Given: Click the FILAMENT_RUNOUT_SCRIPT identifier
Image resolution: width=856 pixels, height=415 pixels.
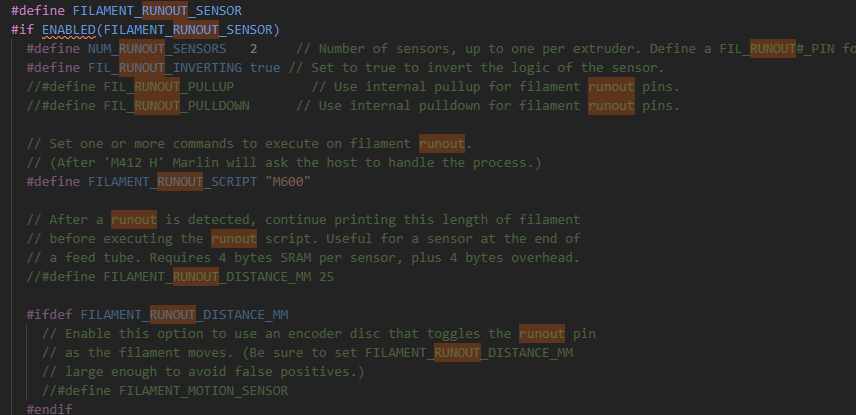Looking at the screenshot, I should (173, 181).
